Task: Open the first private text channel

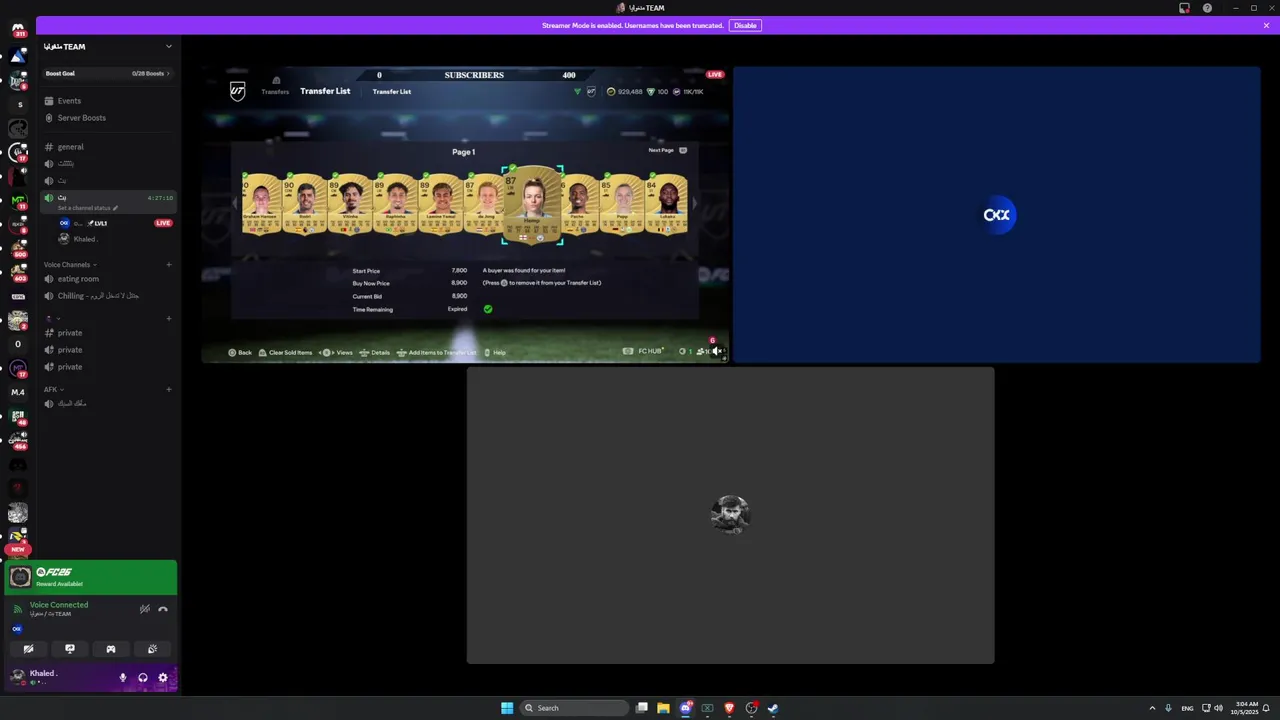Action: pos(108,333)
